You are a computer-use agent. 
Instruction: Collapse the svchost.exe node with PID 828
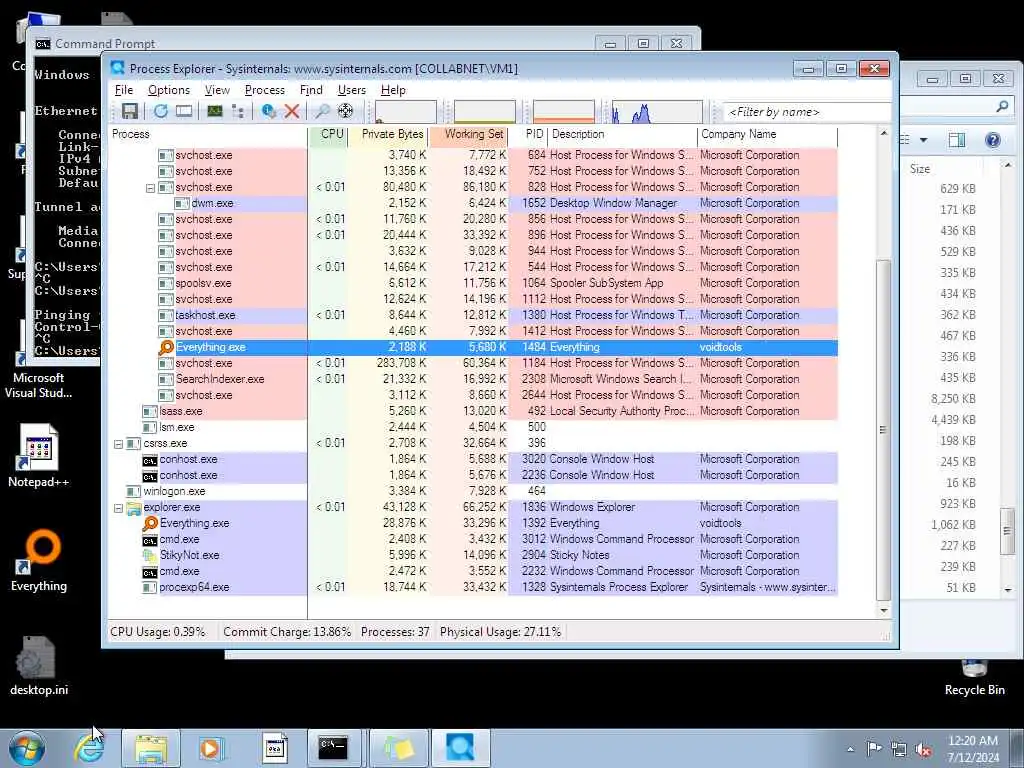[150, 188]
